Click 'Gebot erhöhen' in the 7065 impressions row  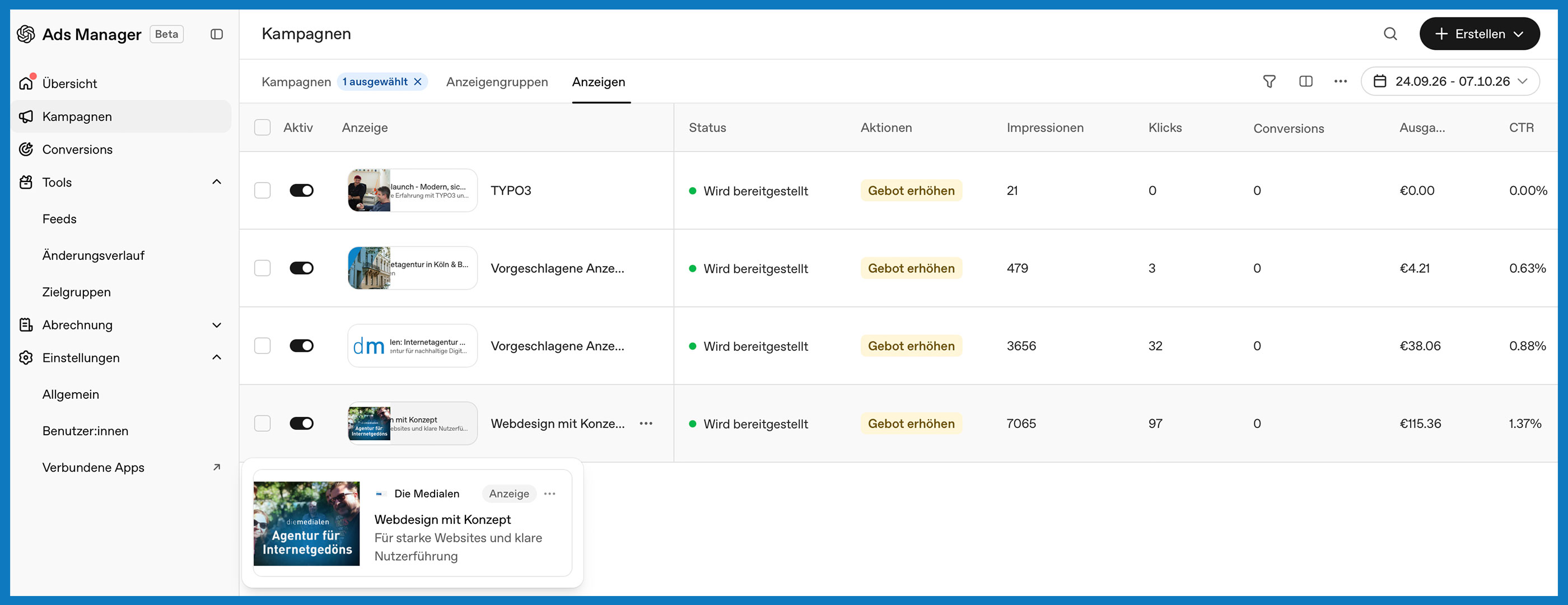911,424
